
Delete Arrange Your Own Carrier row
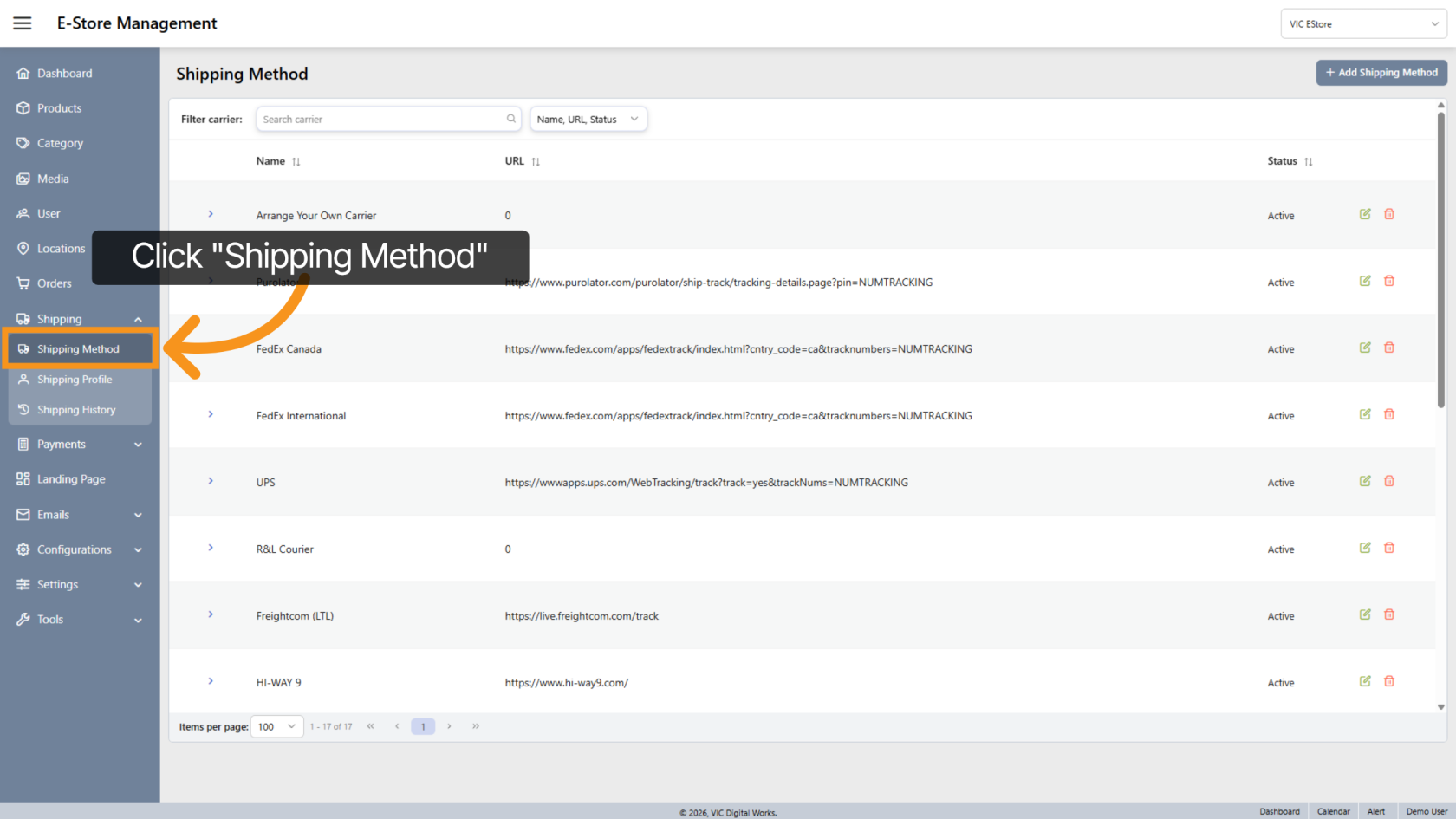pyautogui.click(x=1389, y=214)
